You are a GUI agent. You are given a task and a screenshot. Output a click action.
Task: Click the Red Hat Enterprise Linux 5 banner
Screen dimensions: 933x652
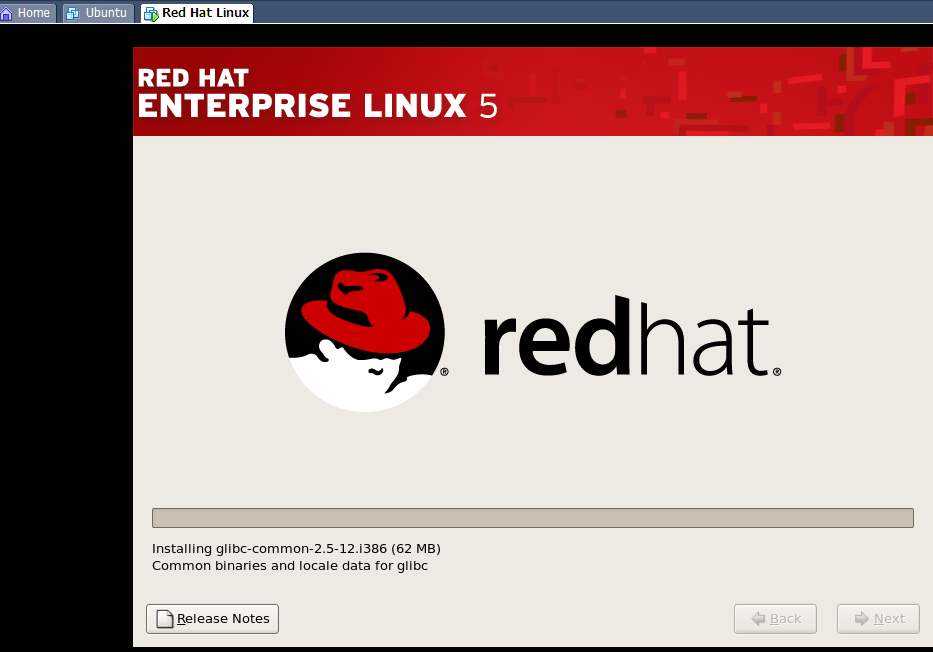point(532,91)
